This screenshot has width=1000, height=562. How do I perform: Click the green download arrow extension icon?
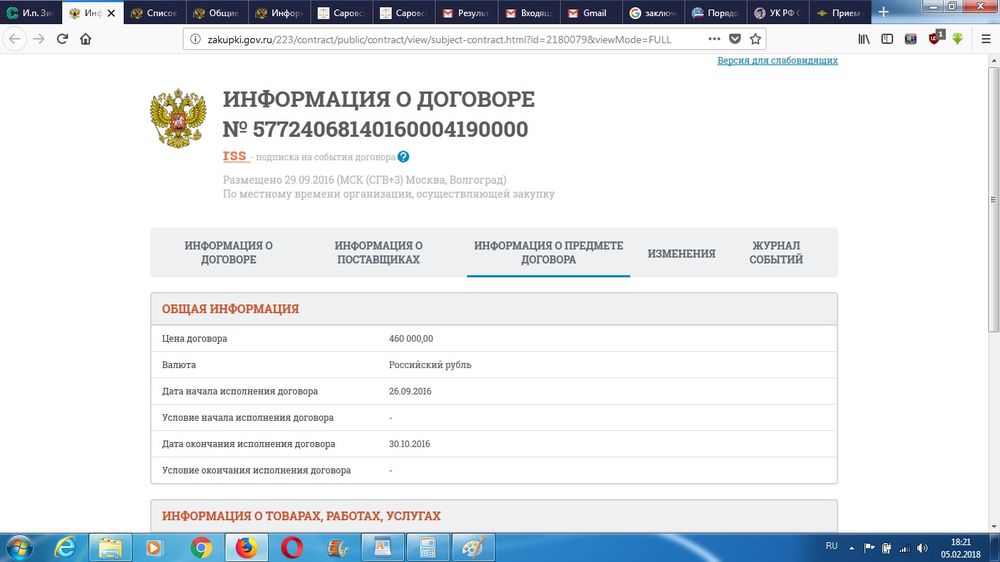tap(957, 39)
